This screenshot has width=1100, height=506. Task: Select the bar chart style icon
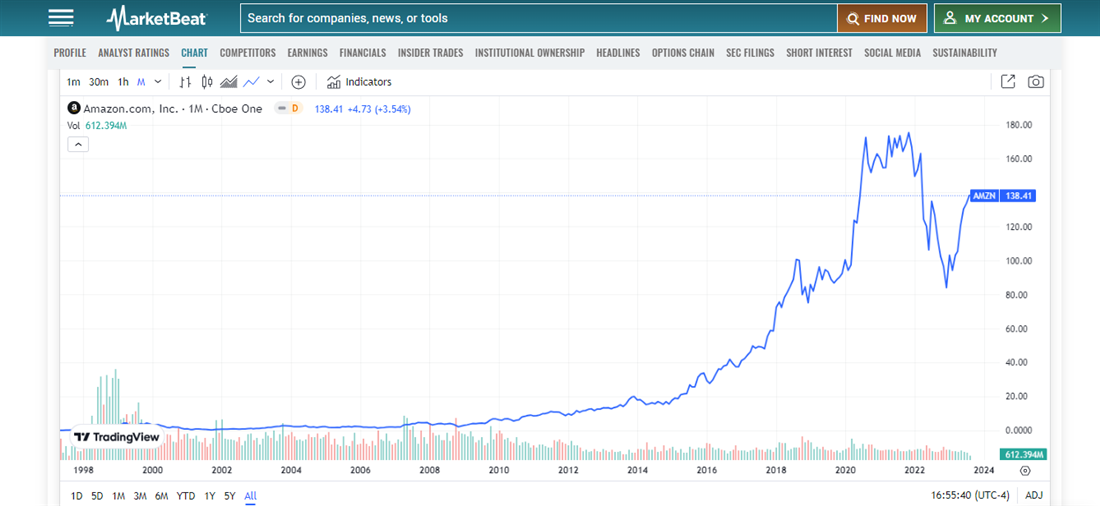185,82
